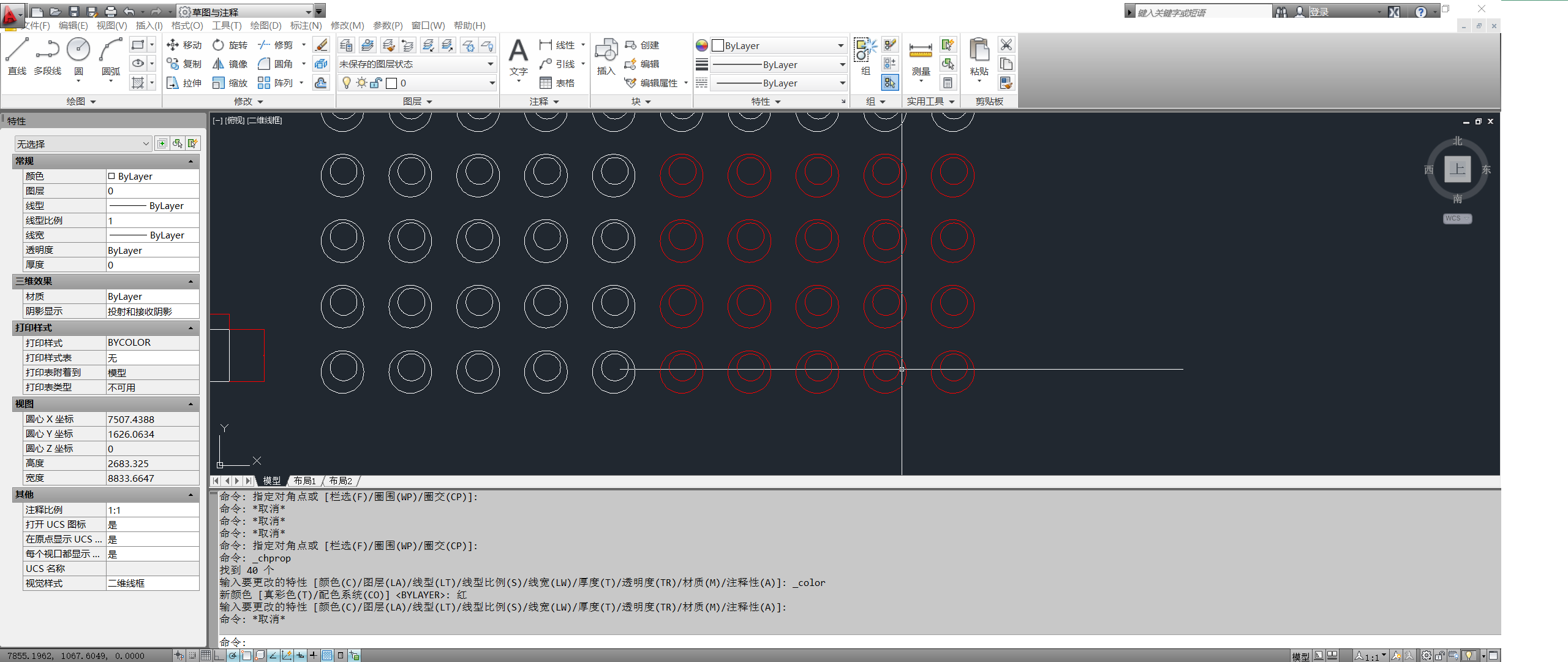Open the 视图(V) menu
1568x662 pixels.
coord(111,26)
